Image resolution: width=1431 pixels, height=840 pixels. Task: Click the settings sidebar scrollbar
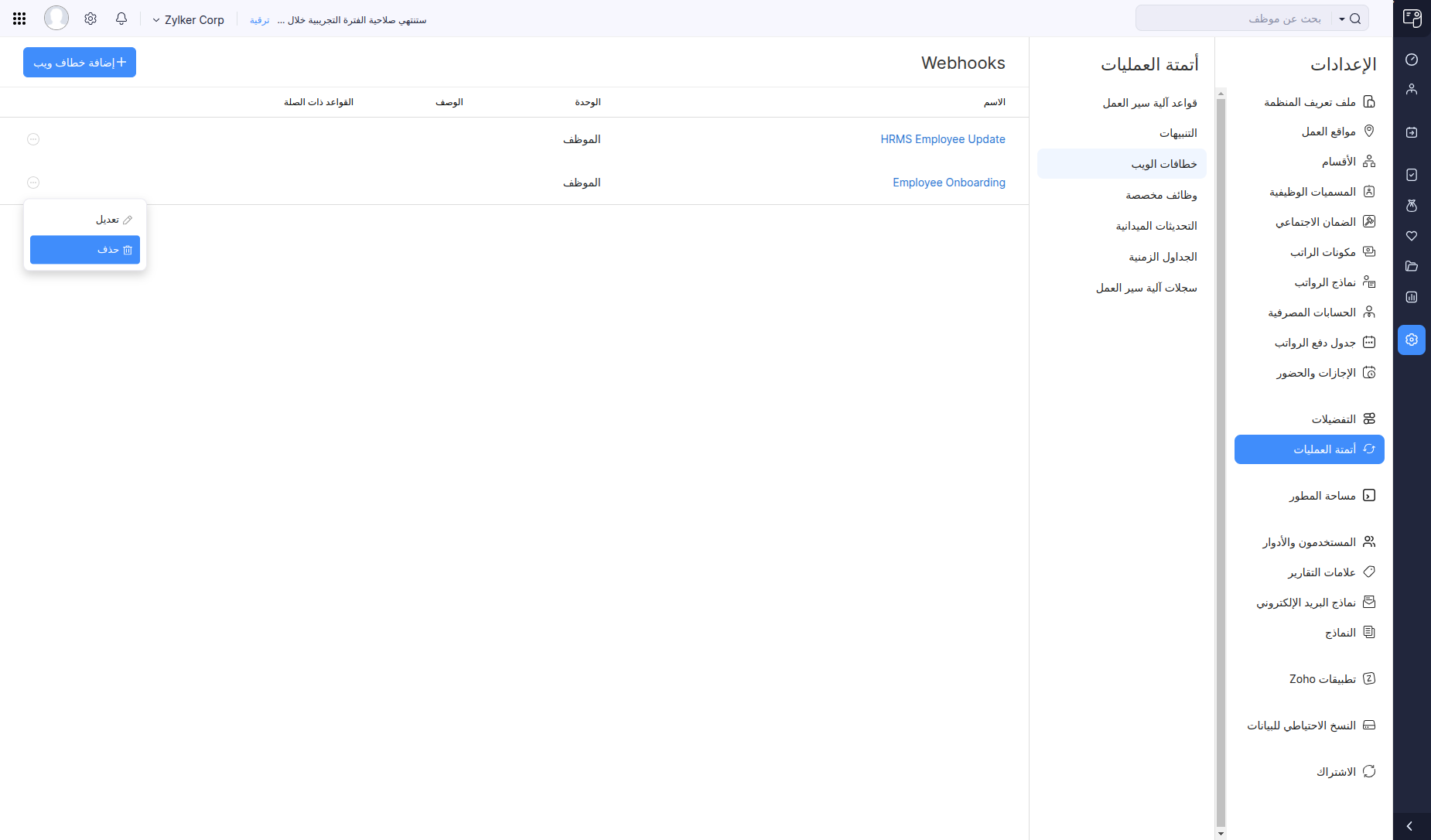pyautogui.click(x=1221, y=464)
